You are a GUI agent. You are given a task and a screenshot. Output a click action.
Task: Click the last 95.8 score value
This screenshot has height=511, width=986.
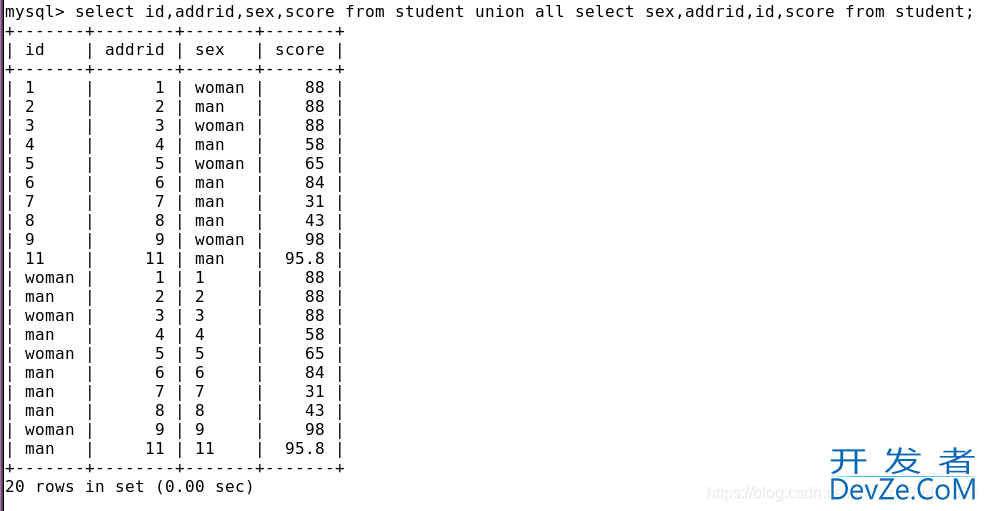point(304,448)
